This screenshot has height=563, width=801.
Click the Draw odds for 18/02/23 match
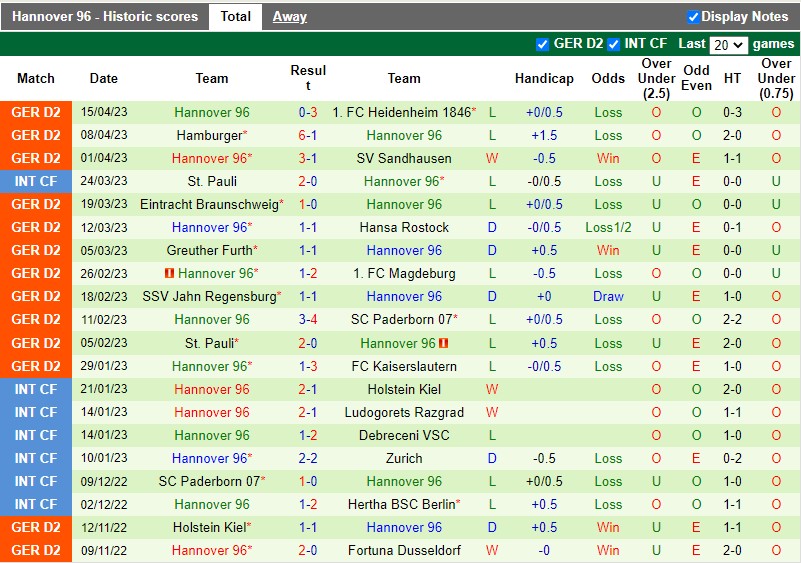[x=608, y=296]
